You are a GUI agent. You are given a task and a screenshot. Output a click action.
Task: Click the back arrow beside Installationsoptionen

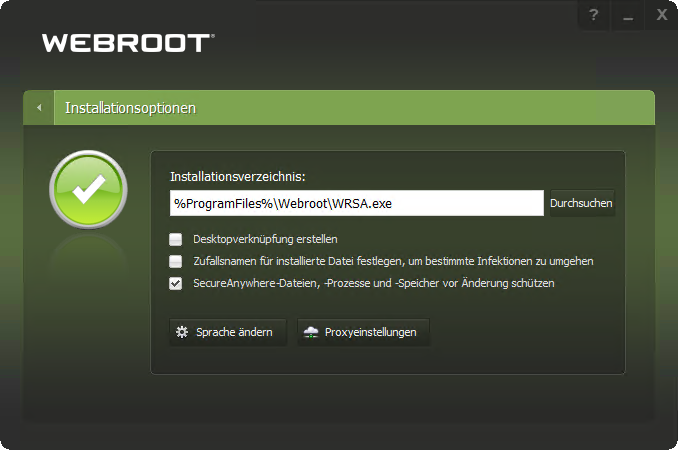click(x=39, y=108)
